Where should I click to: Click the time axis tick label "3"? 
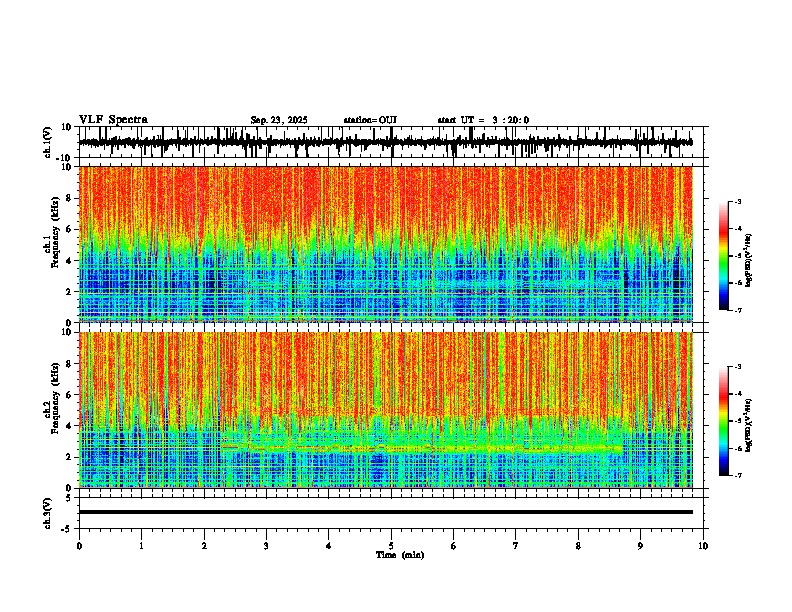point(266,546)
